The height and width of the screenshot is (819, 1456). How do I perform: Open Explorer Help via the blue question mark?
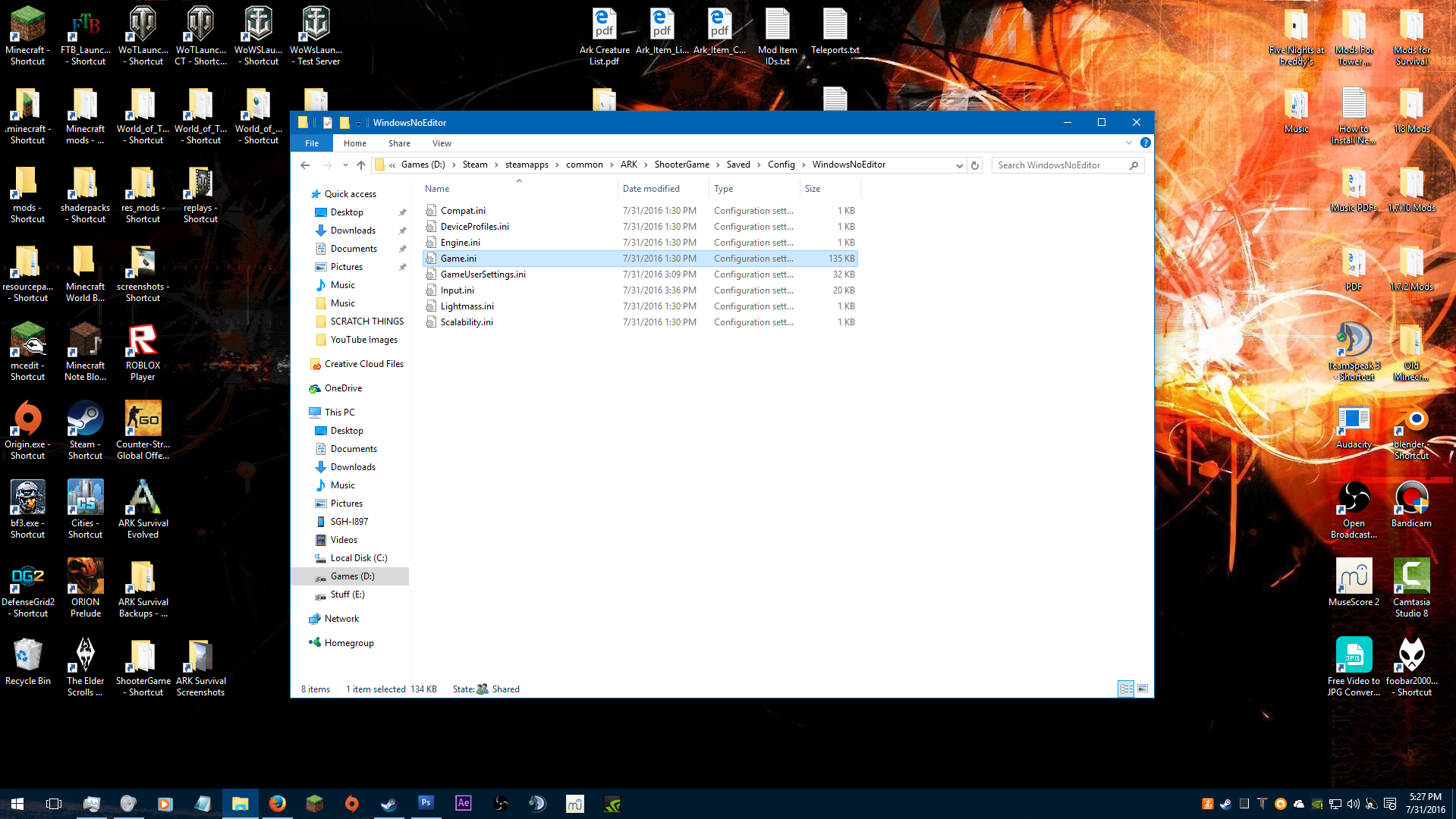(1145, 143)
